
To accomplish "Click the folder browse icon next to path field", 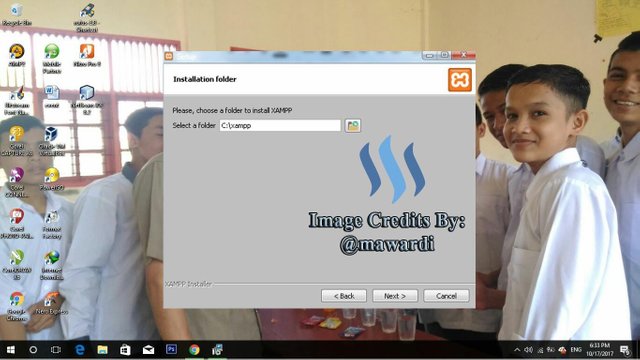I will (353, 125).
